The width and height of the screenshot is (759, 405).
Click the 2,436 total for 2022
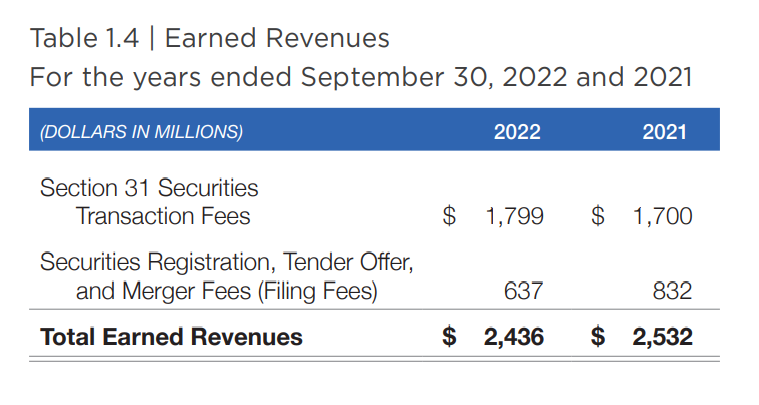click(514, 338)
